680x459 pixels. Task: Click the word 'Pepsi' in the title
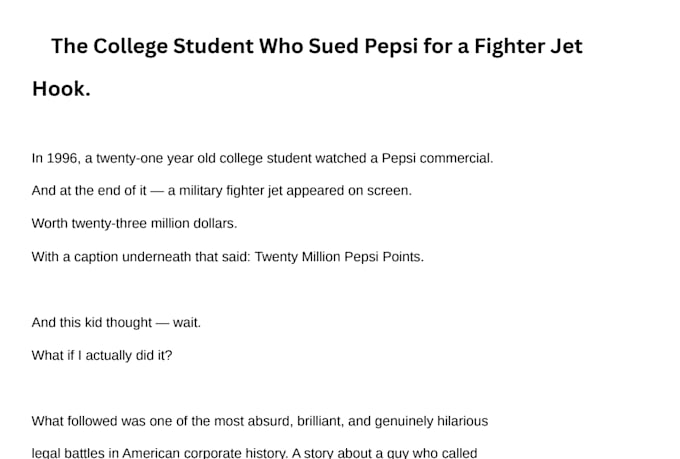pyautogui.click(x=391, y=46)
